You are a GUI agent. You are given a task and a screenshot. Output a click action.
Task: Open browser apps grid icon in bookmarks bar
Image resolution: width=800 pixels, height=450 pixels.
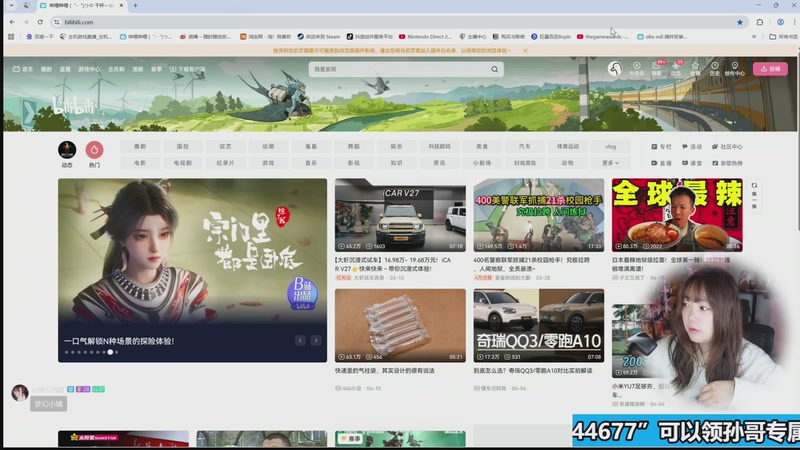pyautogui.click(x=11, y=37)
